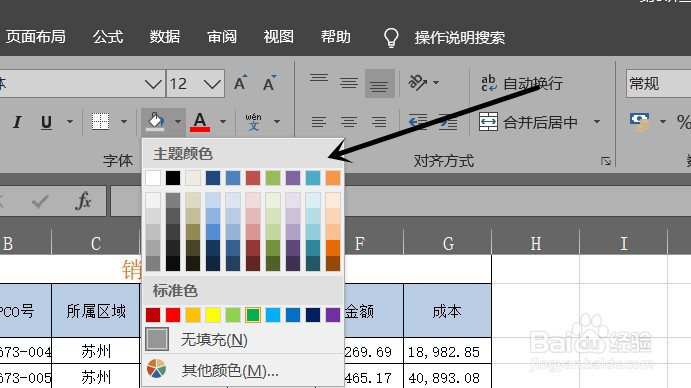The image size is (691, 388).
Task: Click the borders grid icon
Action: [100, 121]
